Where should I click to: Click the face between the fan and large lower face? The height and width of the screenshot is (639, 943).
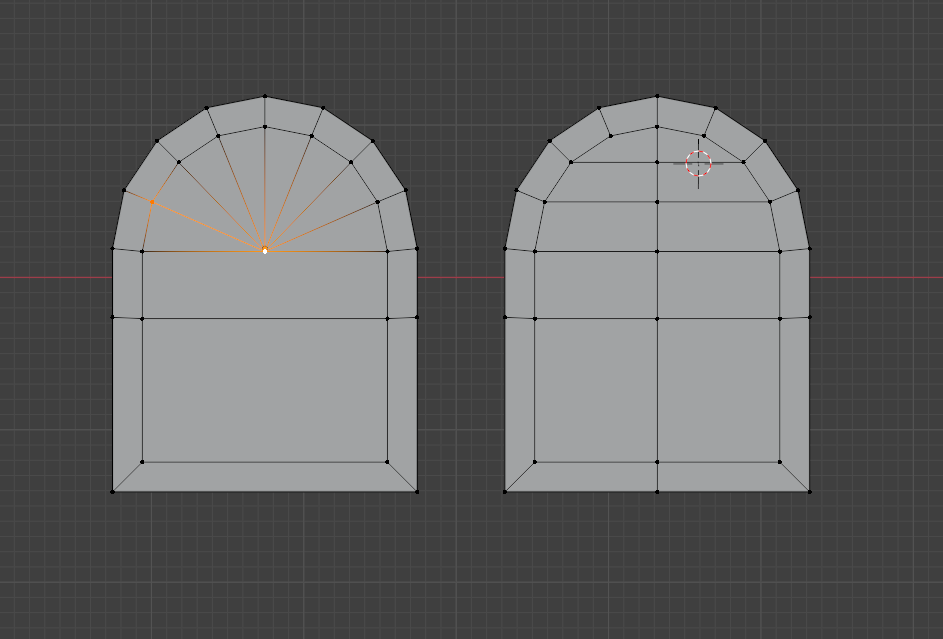(x=265, y=285)
